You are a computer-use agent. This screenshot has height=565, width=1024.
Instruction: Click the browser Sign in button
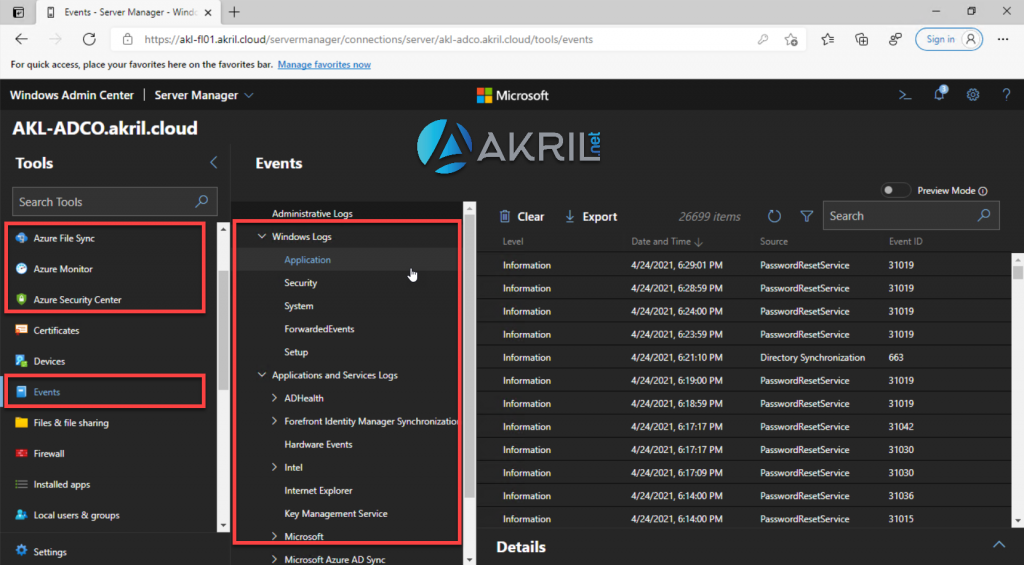(x=949, y=39)
